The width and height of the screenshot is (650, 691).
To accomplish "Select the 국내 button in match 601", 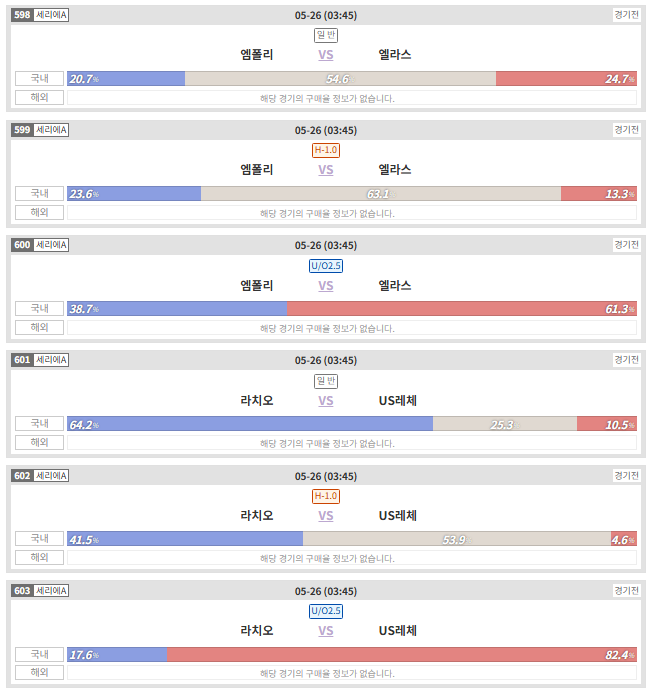I will (39, 424).
